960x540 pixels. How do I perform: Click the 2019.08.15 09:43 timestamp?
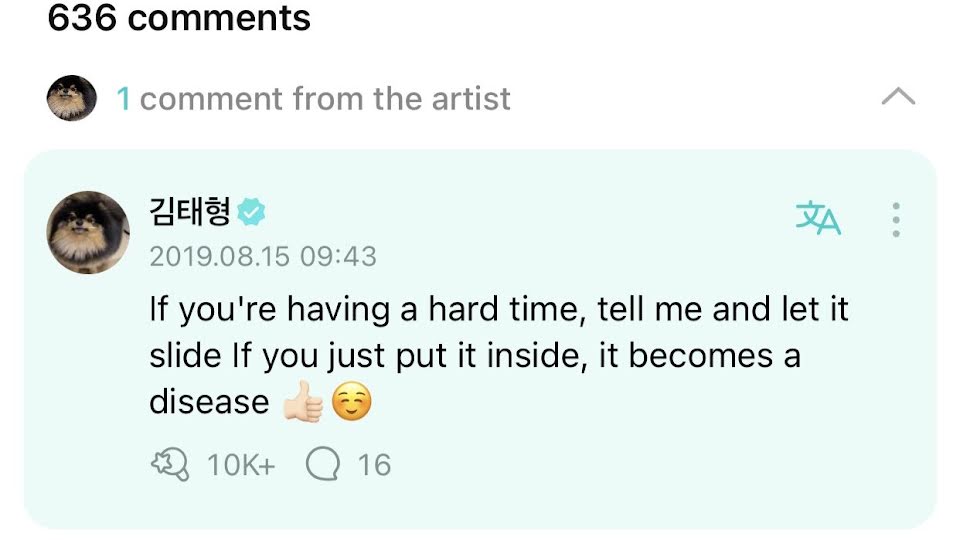[x=263, y=257]
